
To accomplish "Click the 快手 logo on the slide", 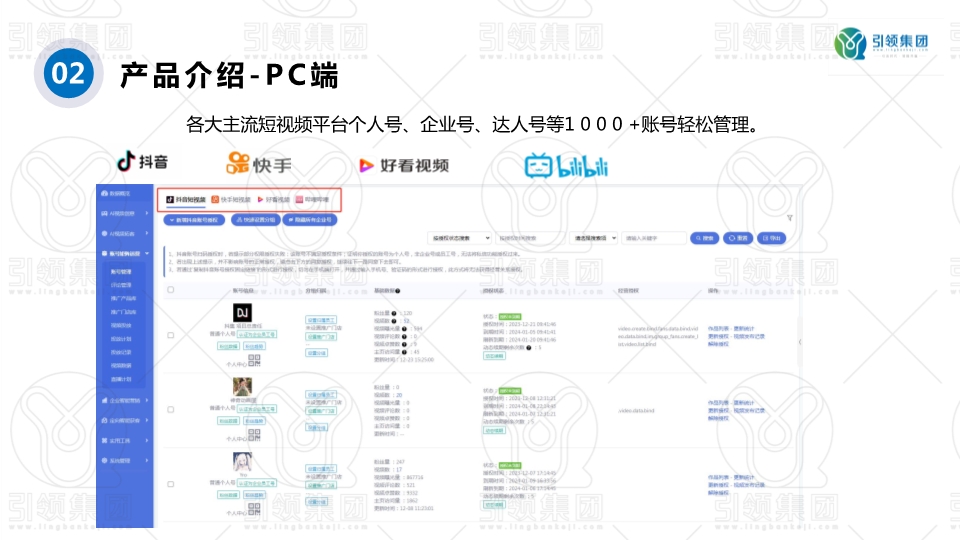I will [259, 164].
